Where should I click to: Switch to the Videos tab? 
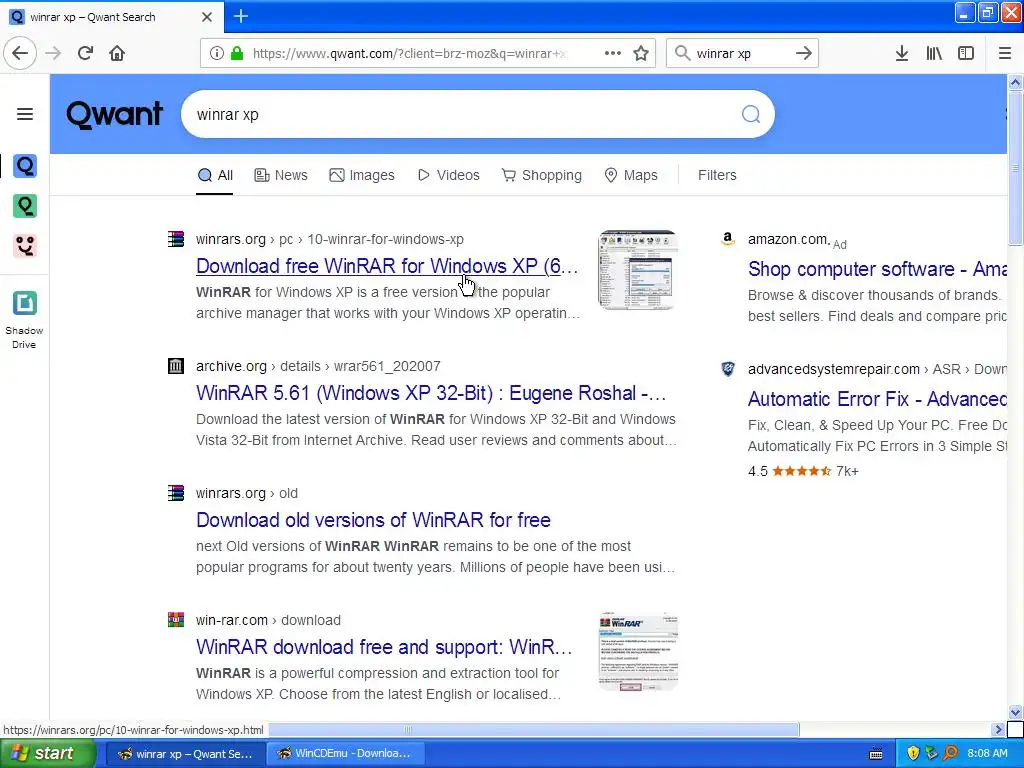click(x=449, y=175)
